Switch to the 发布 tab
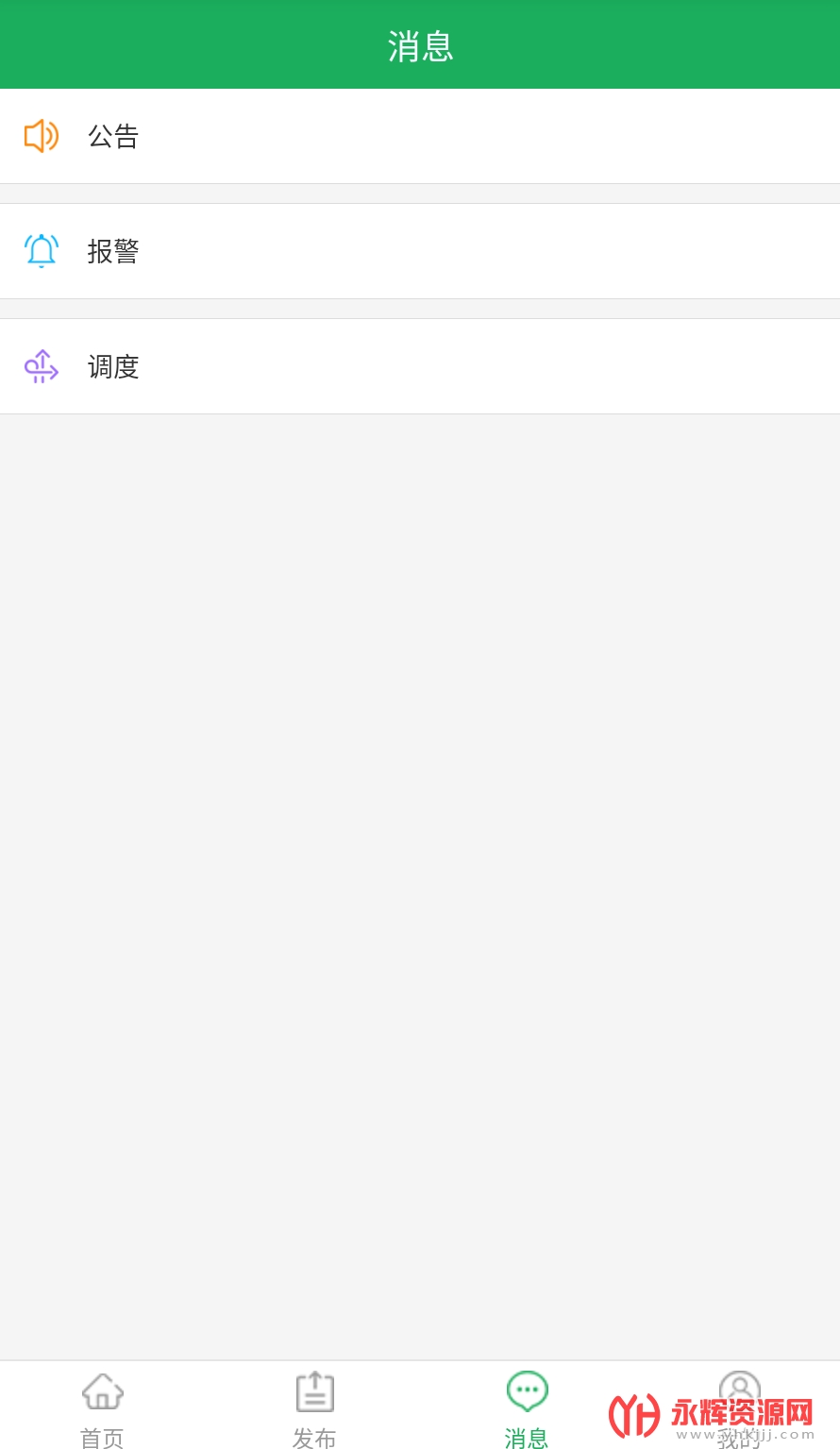Image resolution: width=840 pixels, height=1449 pixels. coord(314,1438)
